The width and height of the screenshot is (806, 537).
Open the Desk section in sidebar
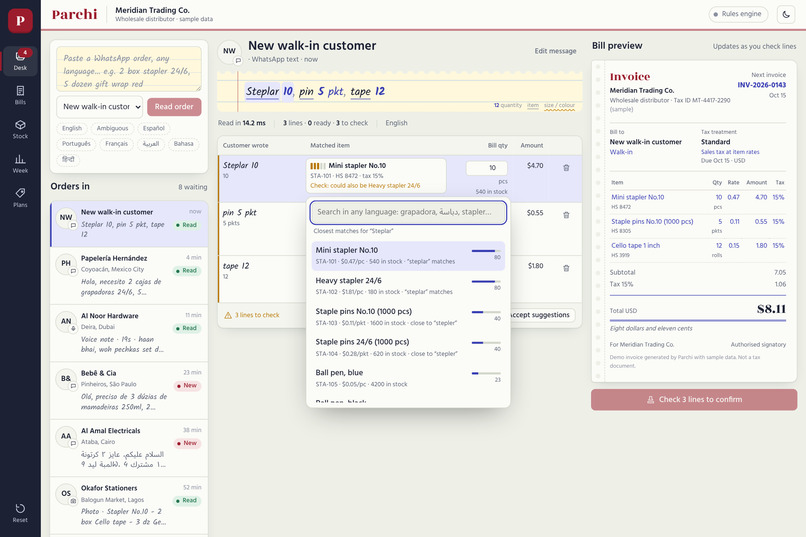(20, 61)
